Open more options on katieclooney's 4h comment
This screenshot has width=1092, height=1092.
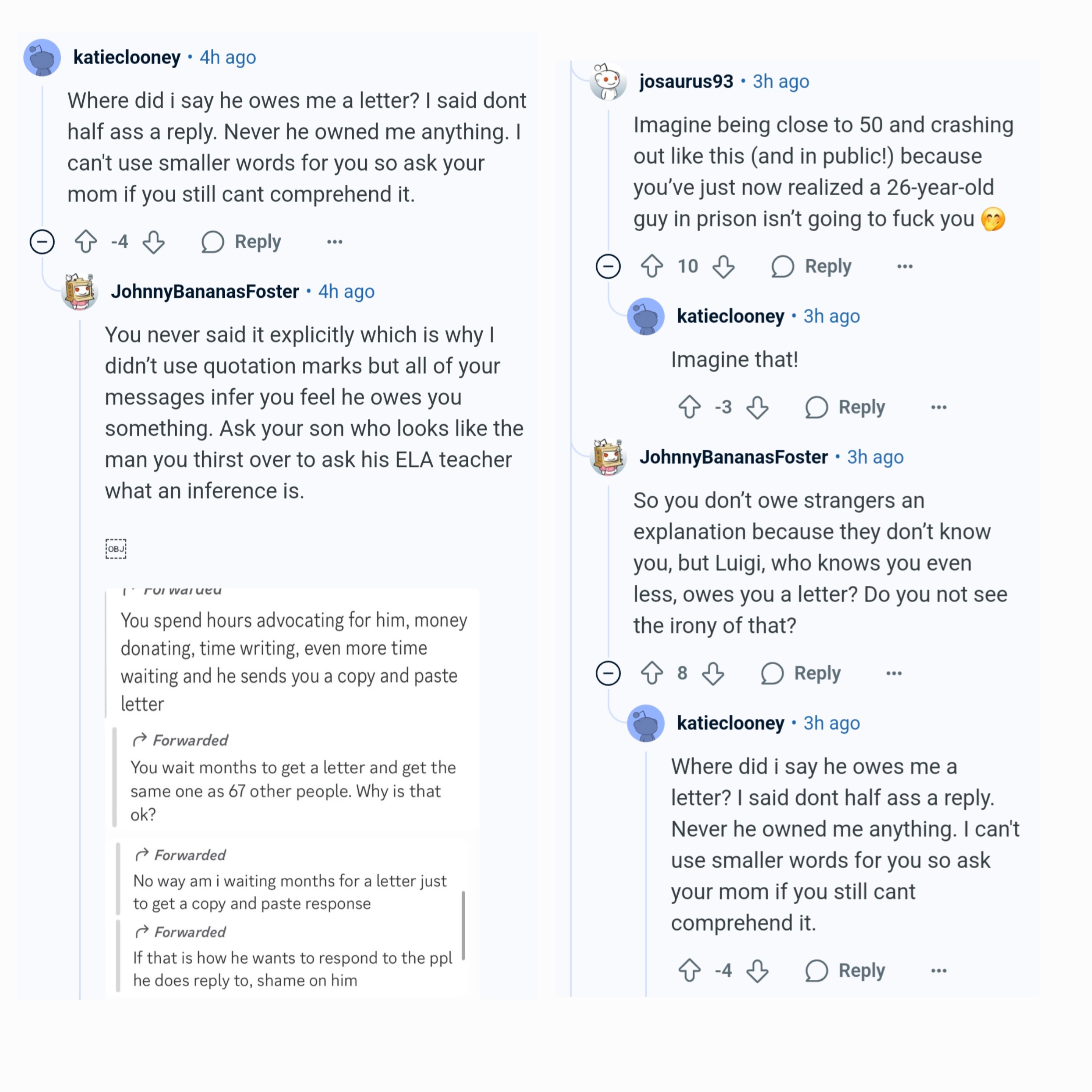(x=334, y=242)
